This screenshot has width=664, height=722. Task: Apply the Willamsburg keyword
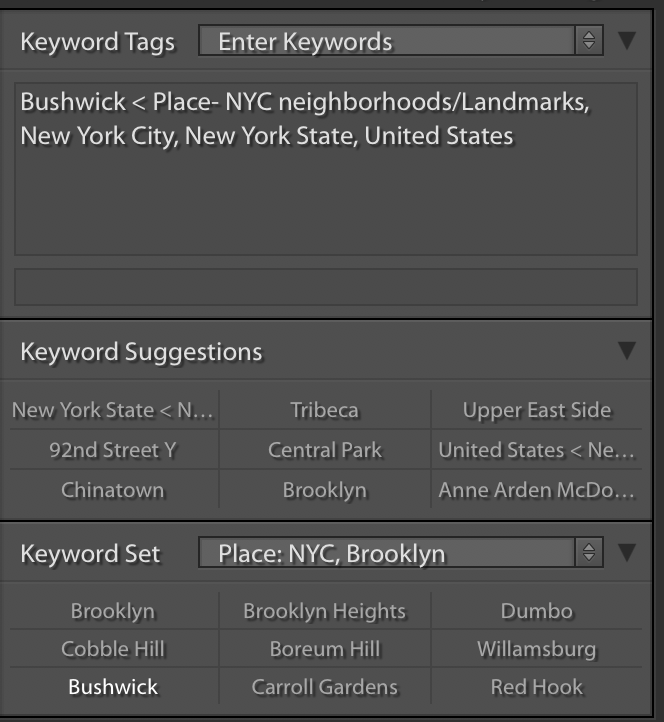click(x=537, y=649)
